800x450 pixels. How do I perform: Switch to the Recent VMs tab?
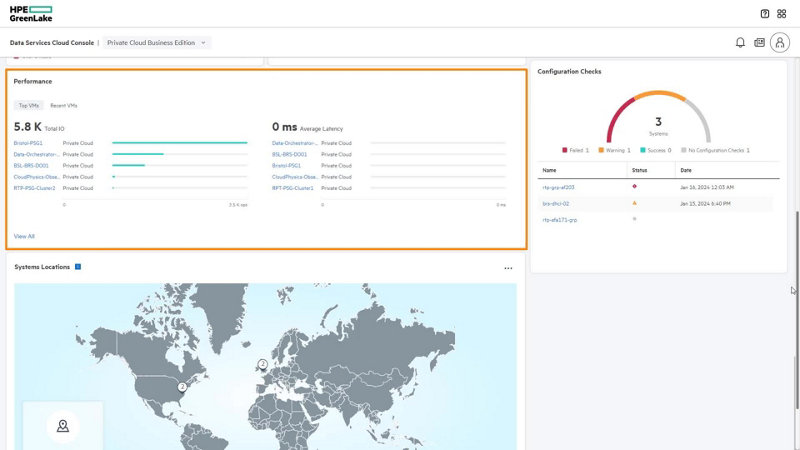pos(64,106)
